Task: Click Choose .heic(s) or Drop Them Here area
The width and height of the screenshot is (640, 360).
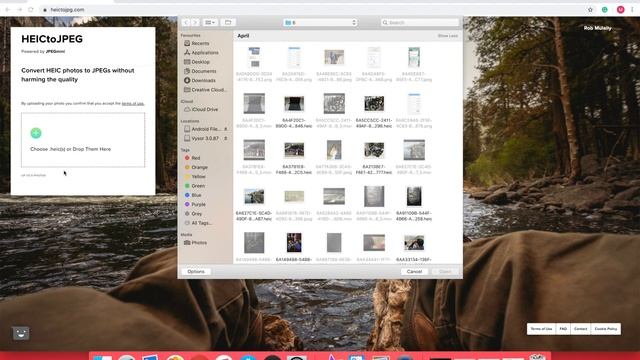Action: 83,140
